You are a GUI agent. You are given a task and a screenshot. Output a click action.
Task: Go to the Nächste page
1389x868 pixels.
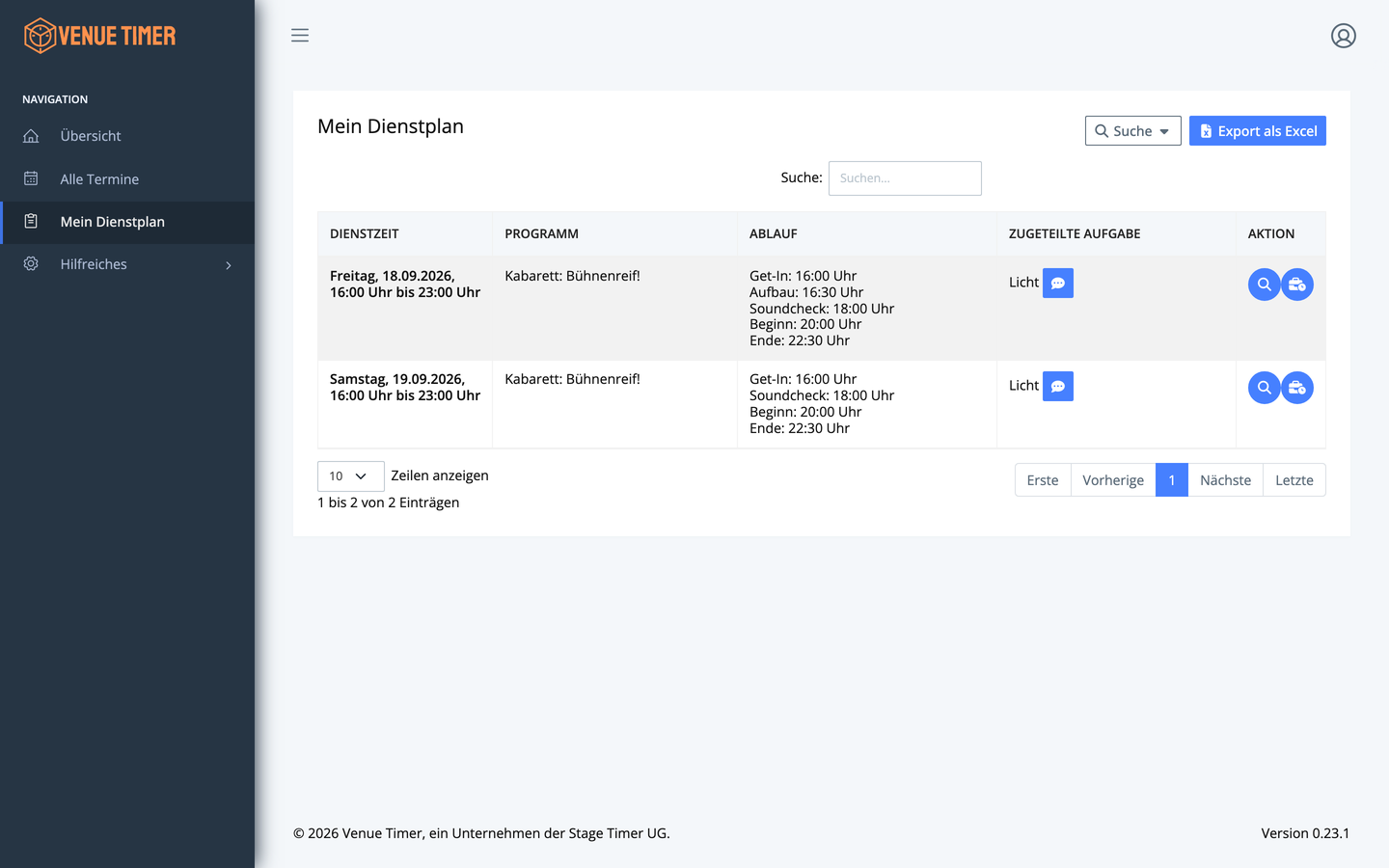(x=1225, y=480)
